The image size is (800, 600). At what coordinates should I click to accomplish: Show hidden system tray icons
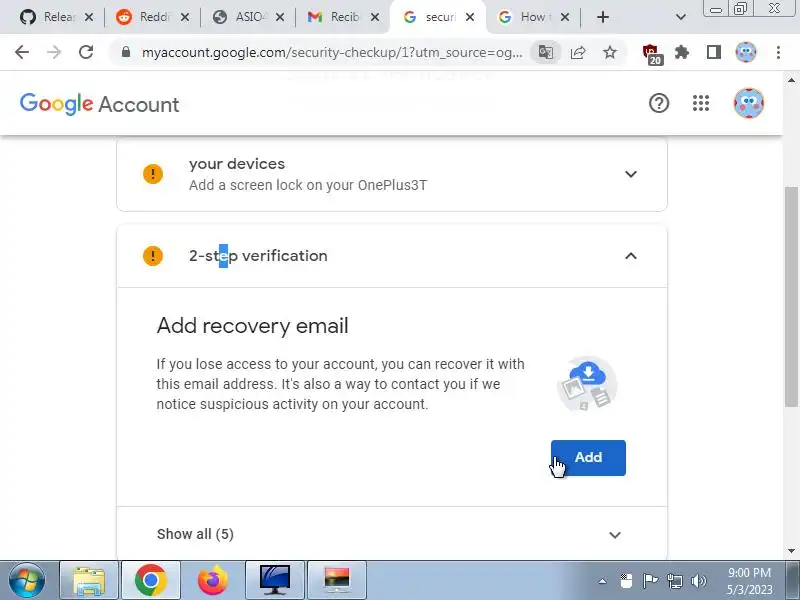pos(603,581)
